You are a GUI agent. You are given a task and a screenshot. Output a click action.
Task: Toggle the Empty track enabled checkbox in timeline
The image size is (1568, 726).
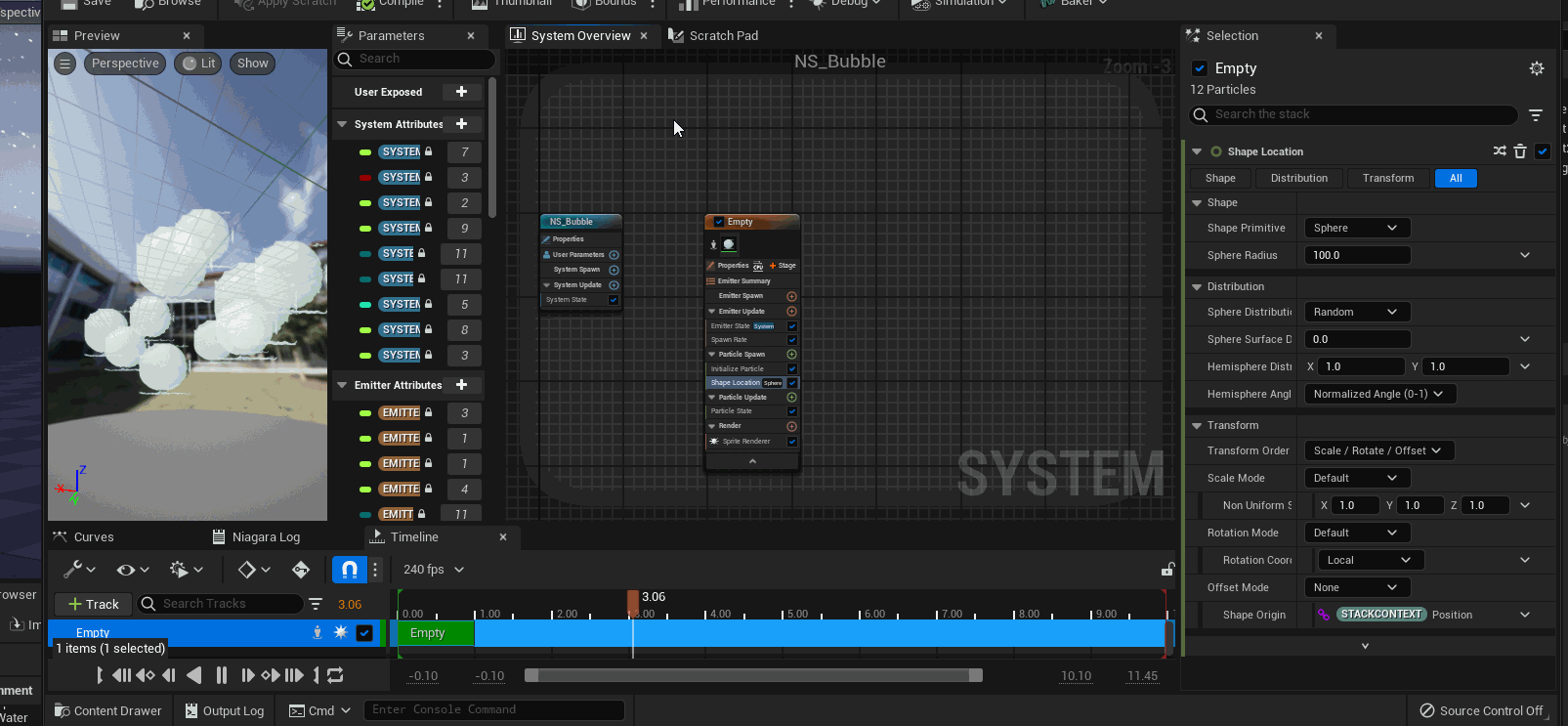364,633
